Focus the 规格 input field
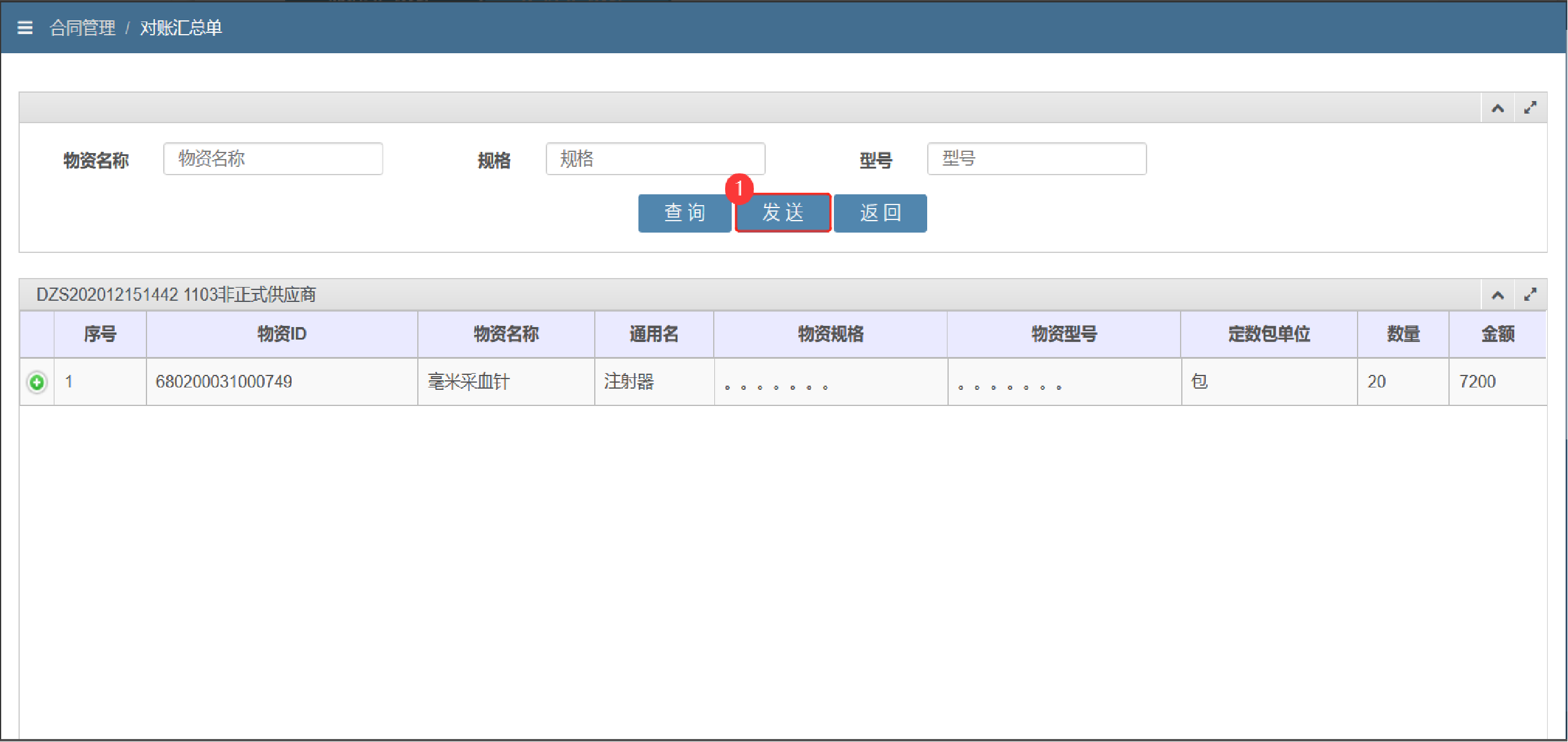The height and width of the screenshot is (742, 1568). 656,159
